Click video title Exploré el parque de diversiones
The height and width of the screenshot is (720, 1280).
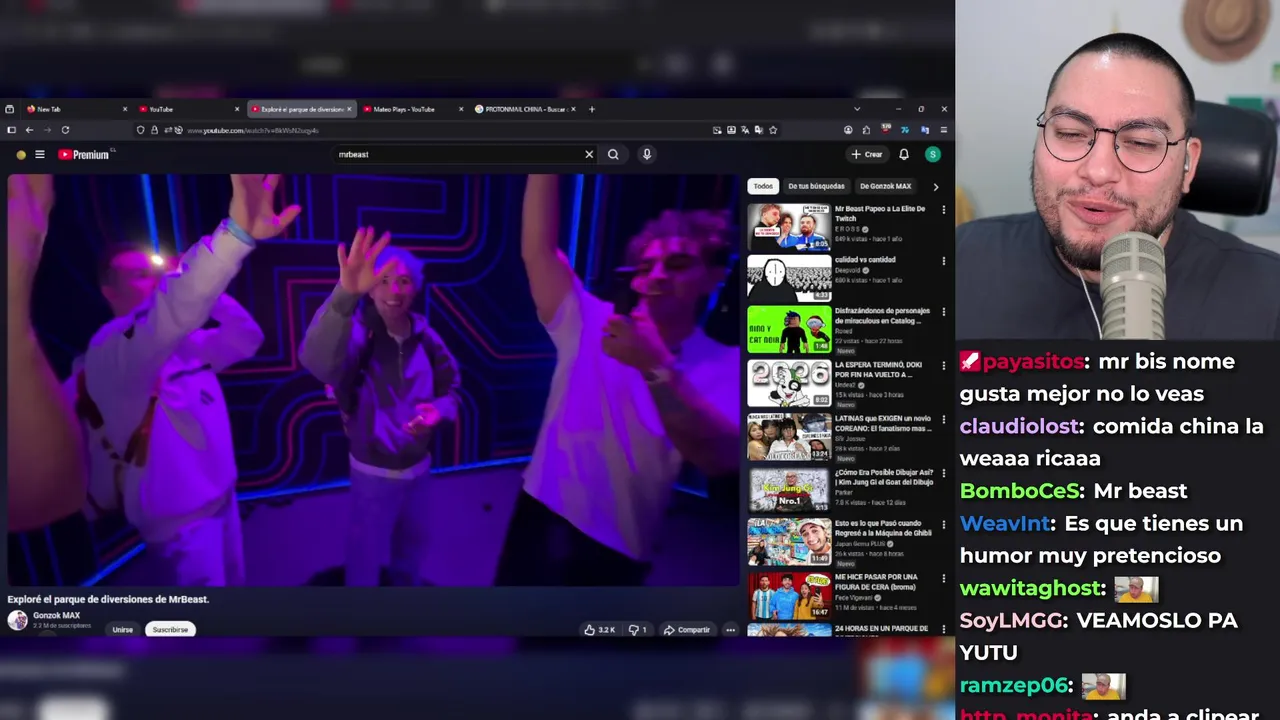[x=108, y=599]
